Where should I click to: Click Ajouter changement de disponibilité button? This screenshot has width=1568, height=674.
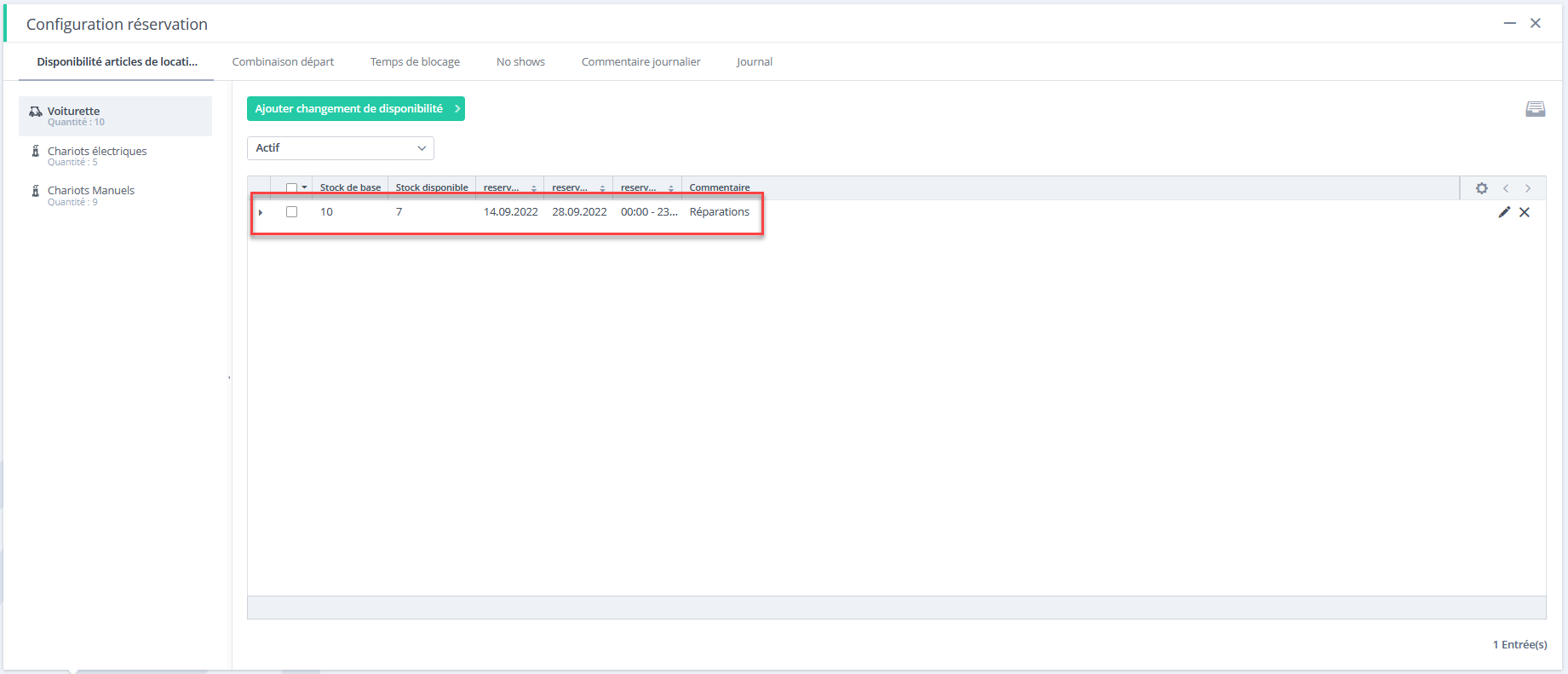(356, 108)
